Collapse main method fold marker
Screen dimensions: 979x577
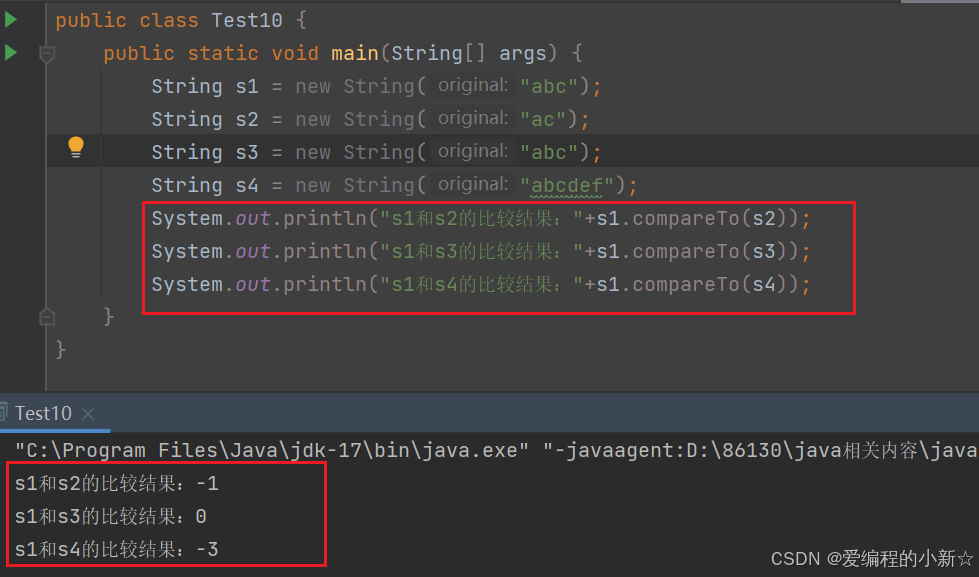[x=47, y=54]
